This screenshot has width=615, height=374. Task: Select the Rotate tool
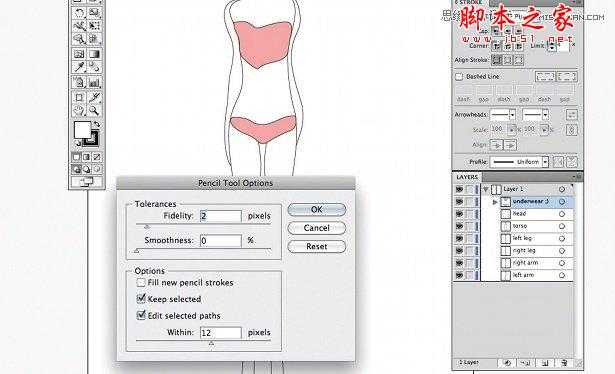[79, 12]
